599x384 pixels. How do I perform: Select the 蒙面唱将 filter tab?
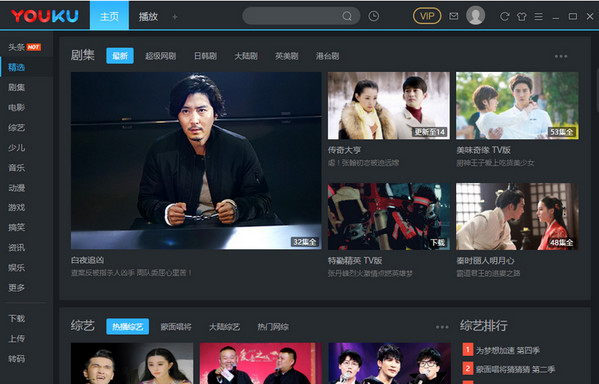point(176,327)
